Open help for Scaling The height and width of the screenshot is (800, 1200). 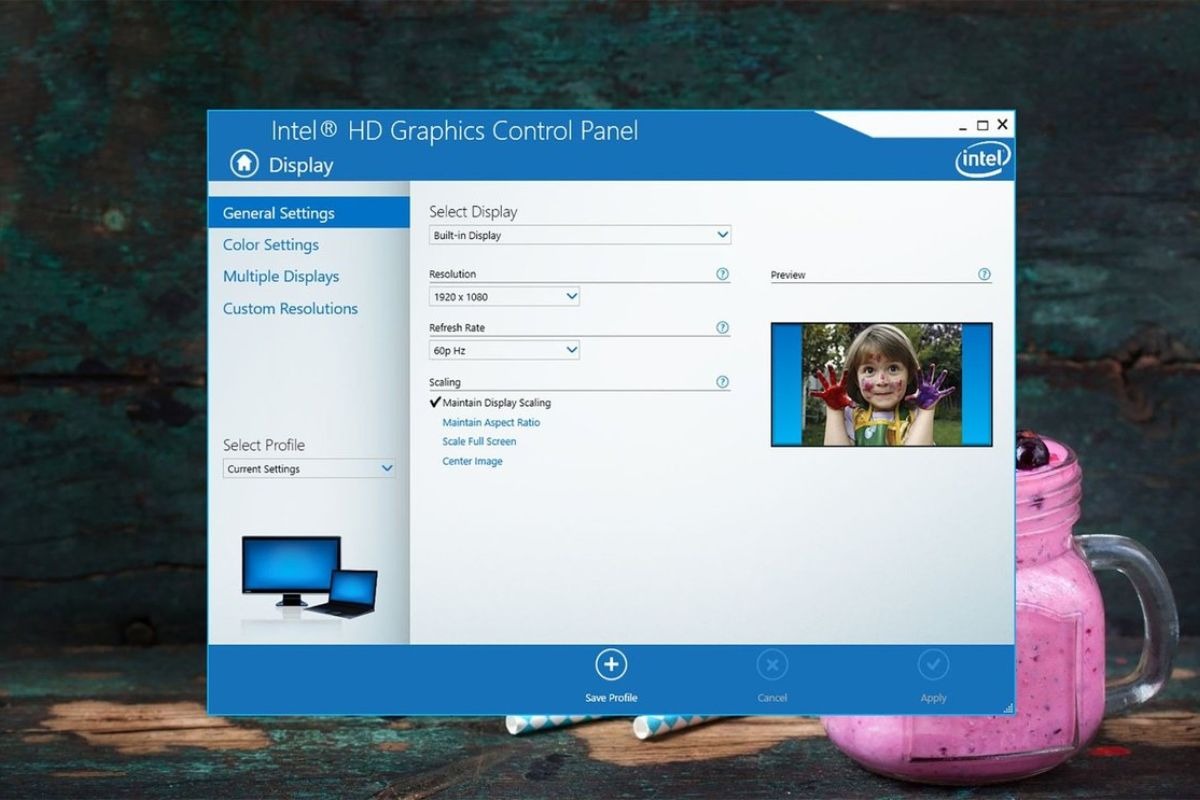(722, 382)
